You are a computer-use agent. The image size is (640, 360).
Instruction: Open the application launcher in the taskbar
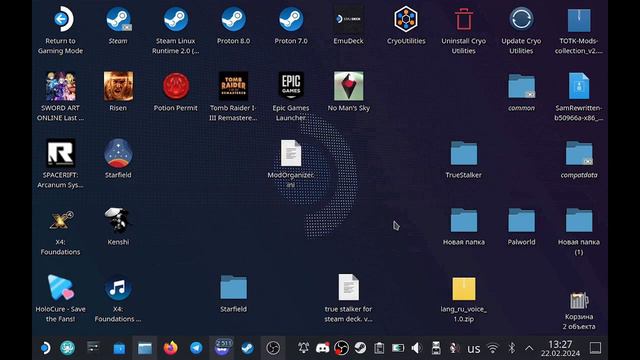tap(44, 348)
